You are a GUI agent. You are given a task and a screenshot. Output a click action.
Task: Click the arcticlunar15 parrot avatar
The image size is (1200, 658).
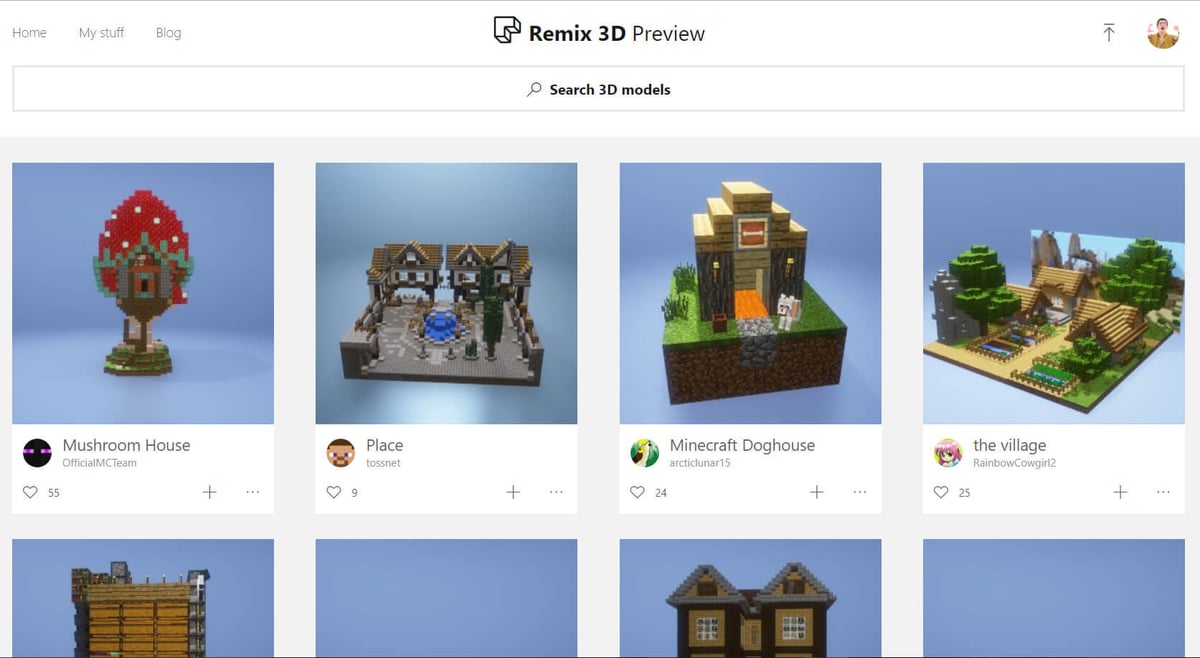pyautogui.click(x=644, y=453)
